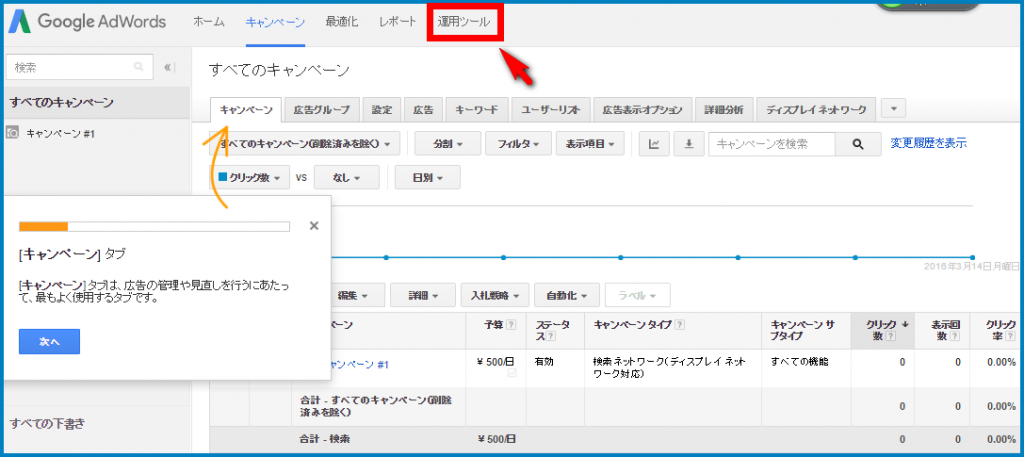Click help icon under 表示回数 column header

click(x=955, y=336)
